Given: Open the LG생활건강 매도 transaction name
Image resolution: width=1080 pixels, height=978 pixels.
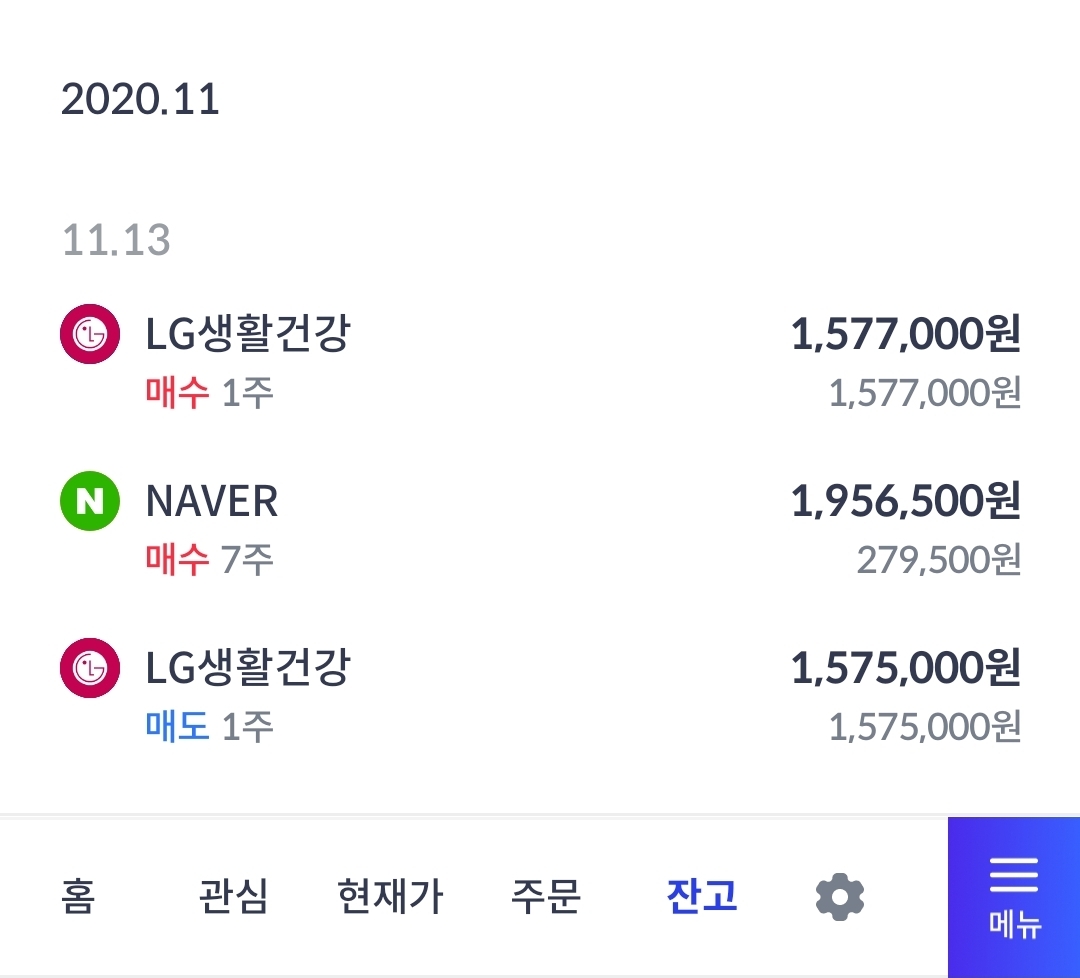Looking at the screenshot, I should pos(248,668).
